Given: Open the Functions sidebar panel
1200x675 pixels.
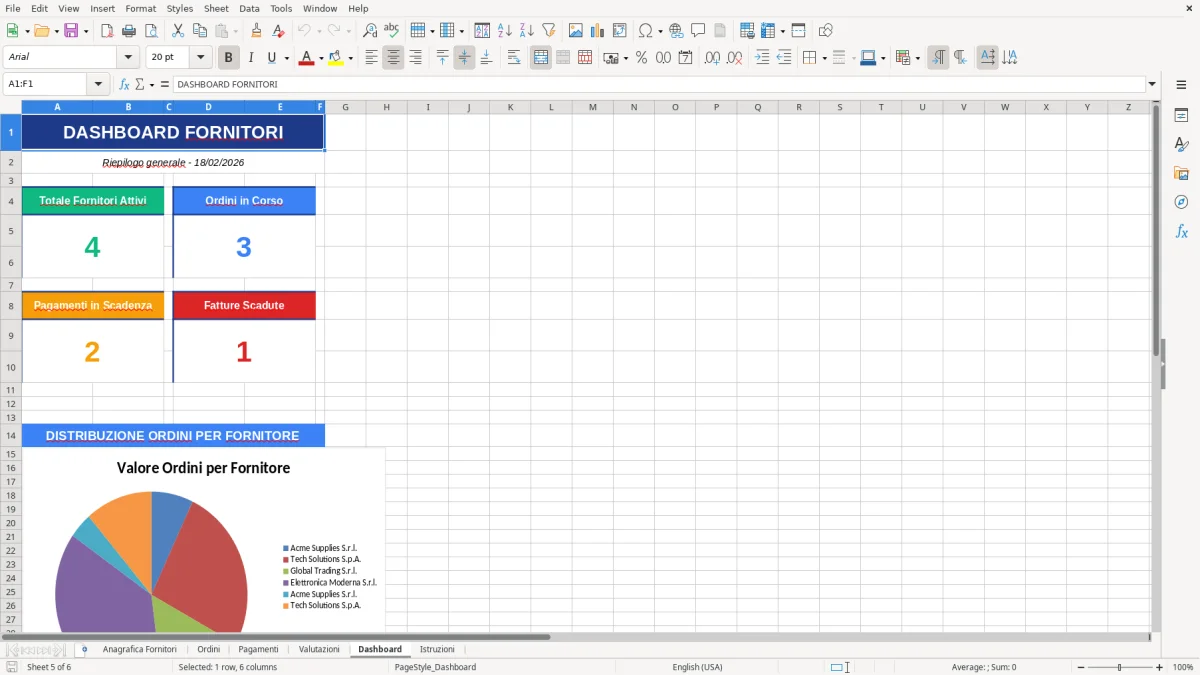Looking at the screenshot, I should [x=1182, y=231].
